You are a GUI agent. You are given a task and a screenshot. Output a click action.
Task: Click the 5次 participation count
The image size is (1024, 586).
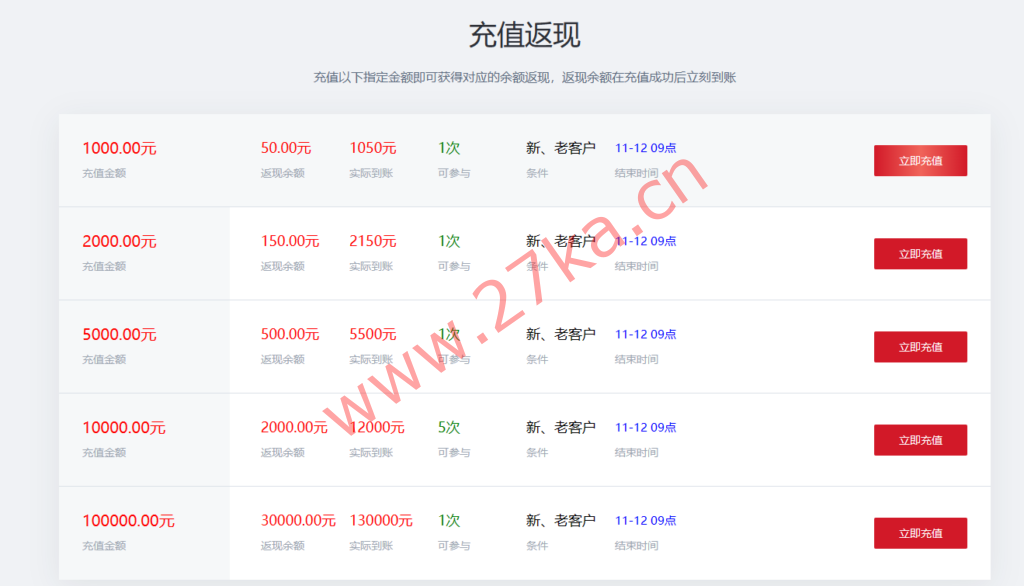(x=449, y=427)
